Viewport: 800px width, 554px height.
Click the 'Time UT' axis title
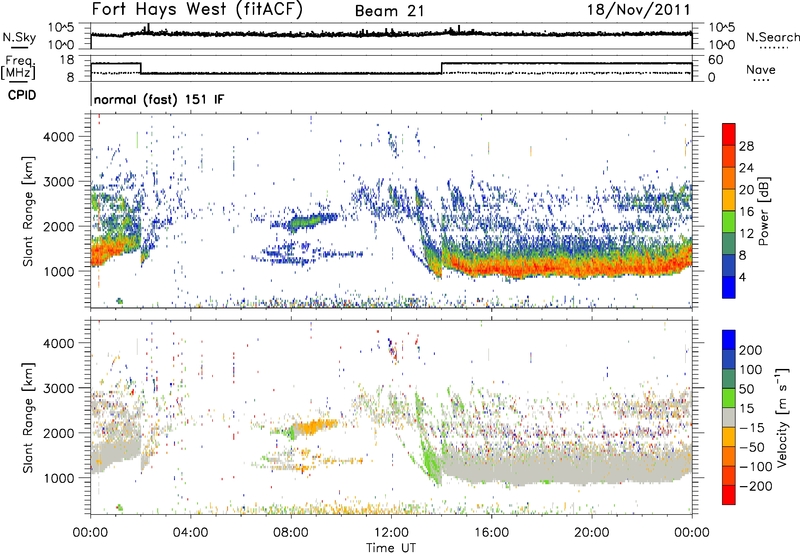(x=391, y=548)
